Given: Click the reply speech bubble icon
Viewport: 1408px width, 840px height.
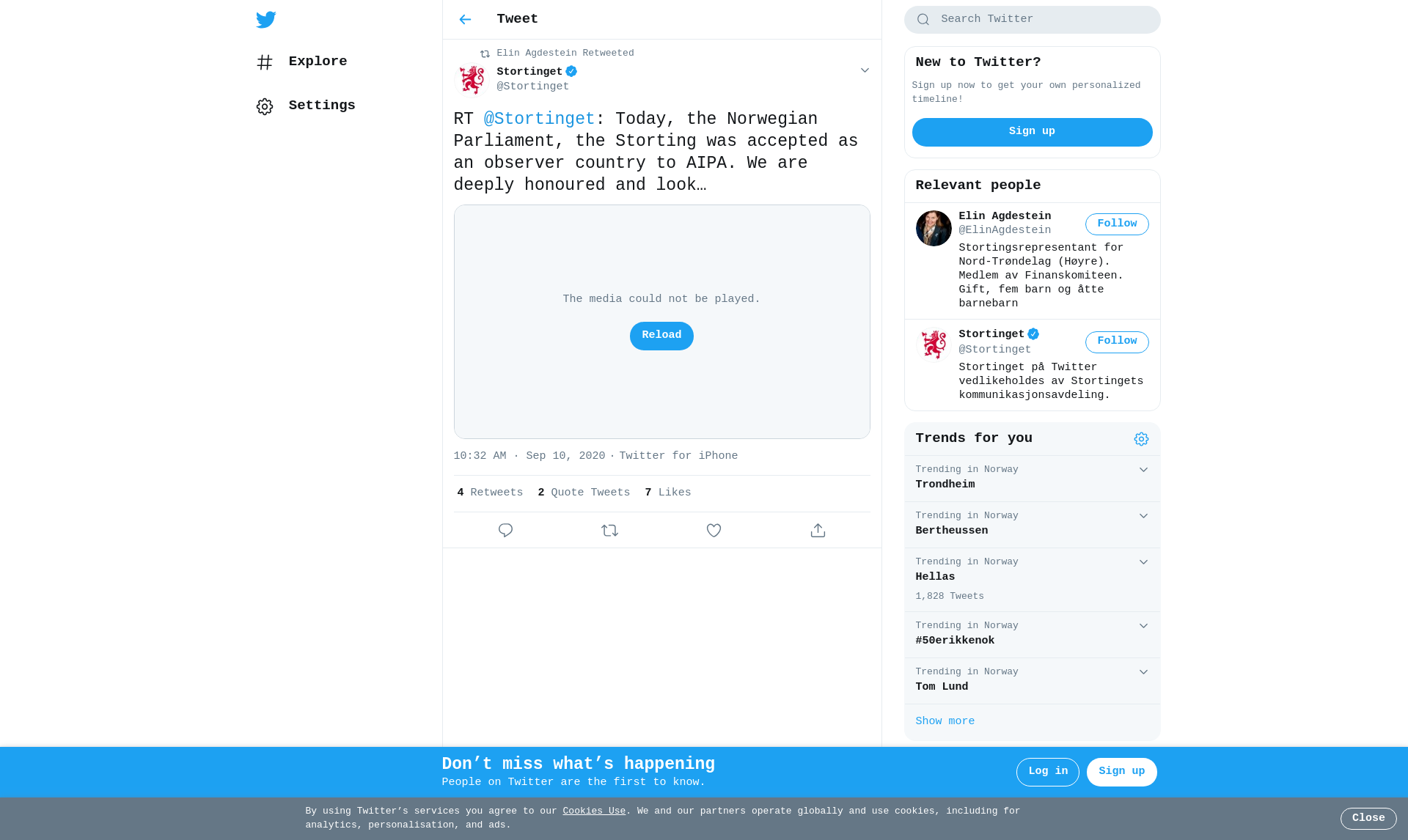Looking at the screenshot, I should [505, 530].
